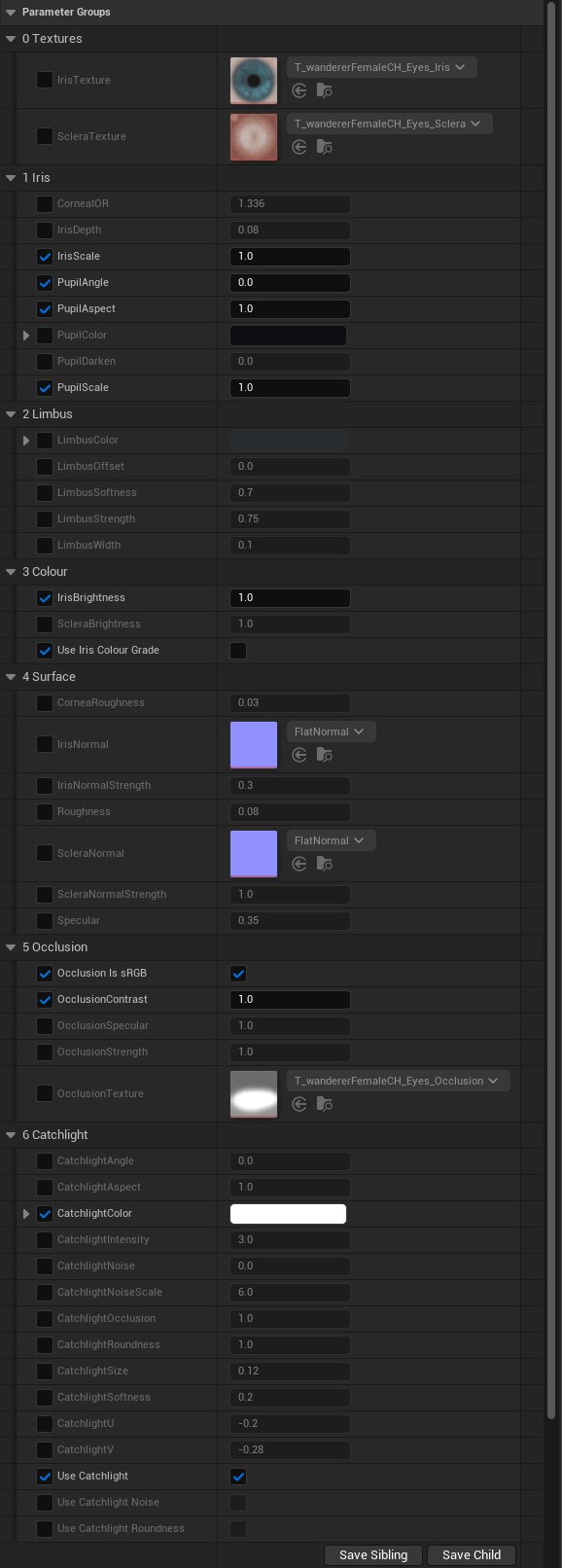562x1568 pixels.
Task: Click the IrisTexture thumbnail preview
Action: coord(254,81)
